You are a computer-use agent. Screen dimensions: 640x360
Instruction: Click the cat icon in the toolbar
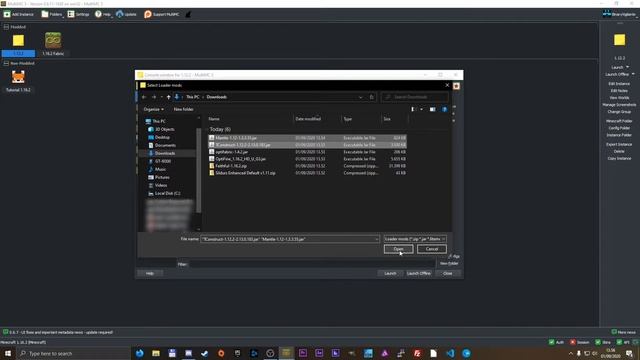point(188,14)
